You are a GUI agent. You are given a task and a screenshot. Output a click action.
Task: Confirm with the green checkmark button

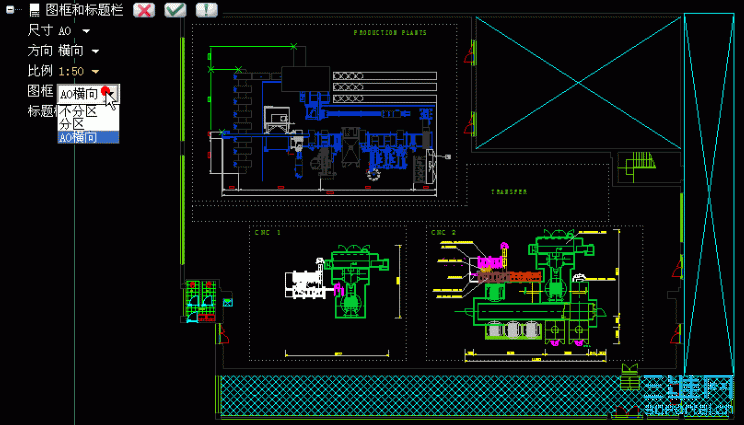tap(175, 9)
